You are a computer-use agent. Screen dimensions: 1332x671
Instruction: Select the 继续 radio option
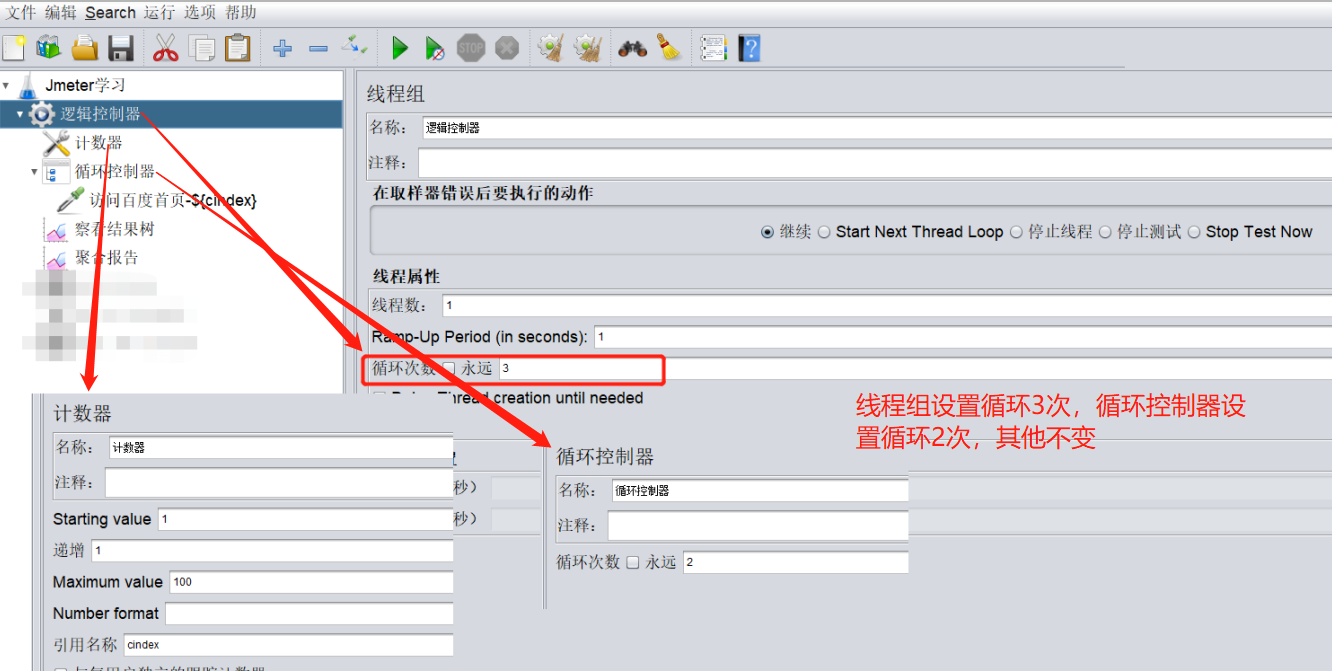coord(767,232)
